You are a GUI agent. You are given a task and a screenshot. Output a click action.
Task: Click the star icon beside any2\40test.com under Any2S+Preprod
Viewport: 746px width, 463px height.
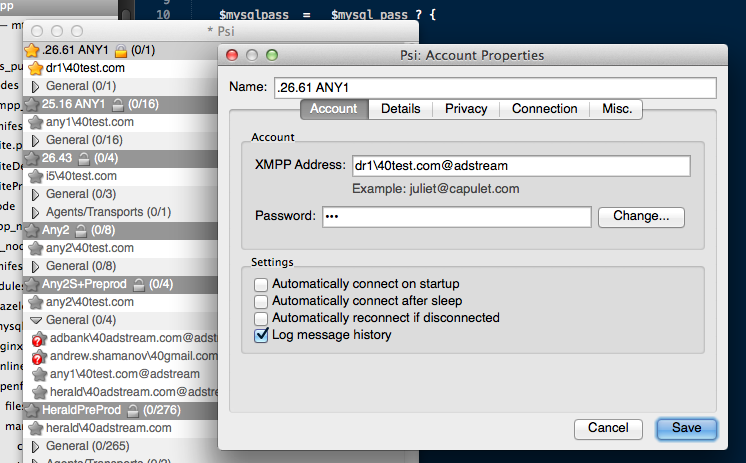point(36,302)
